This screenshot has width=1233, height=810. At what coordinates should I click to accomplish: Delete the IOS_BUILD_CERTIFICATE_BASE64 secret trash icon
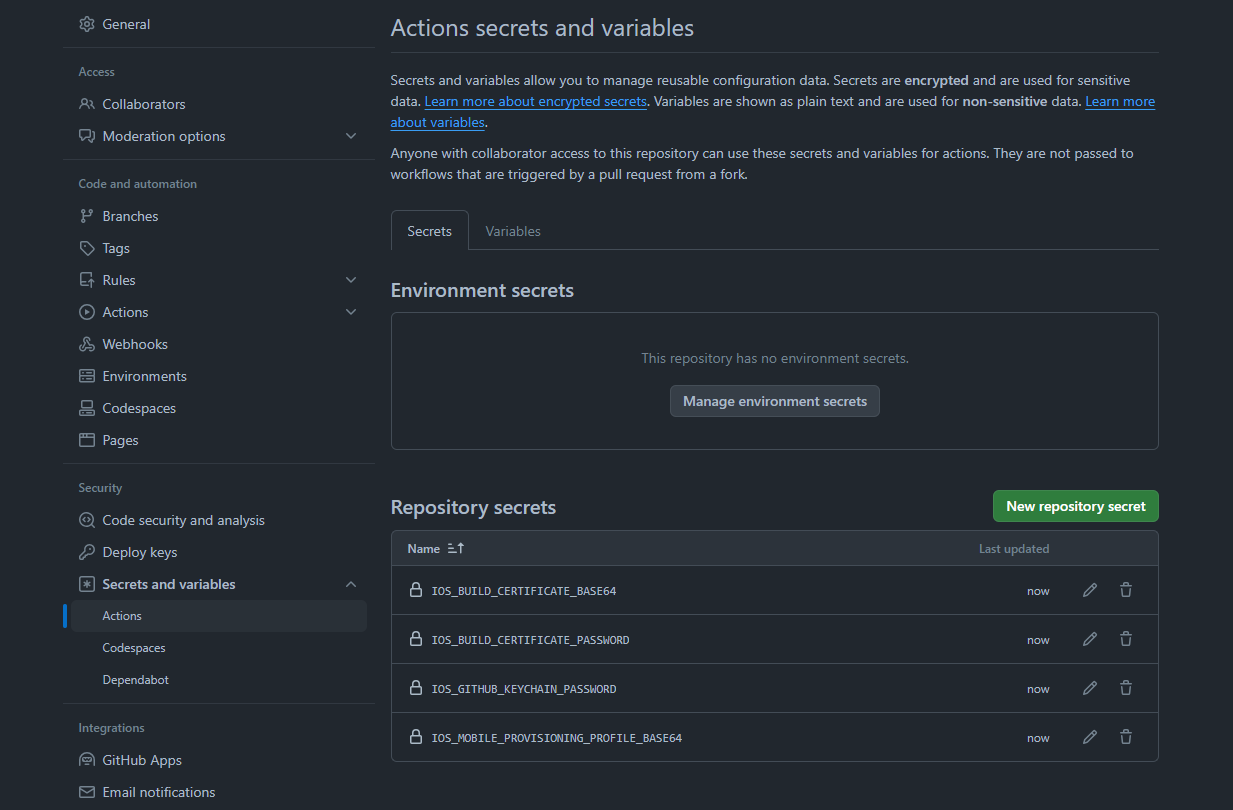1126,590
